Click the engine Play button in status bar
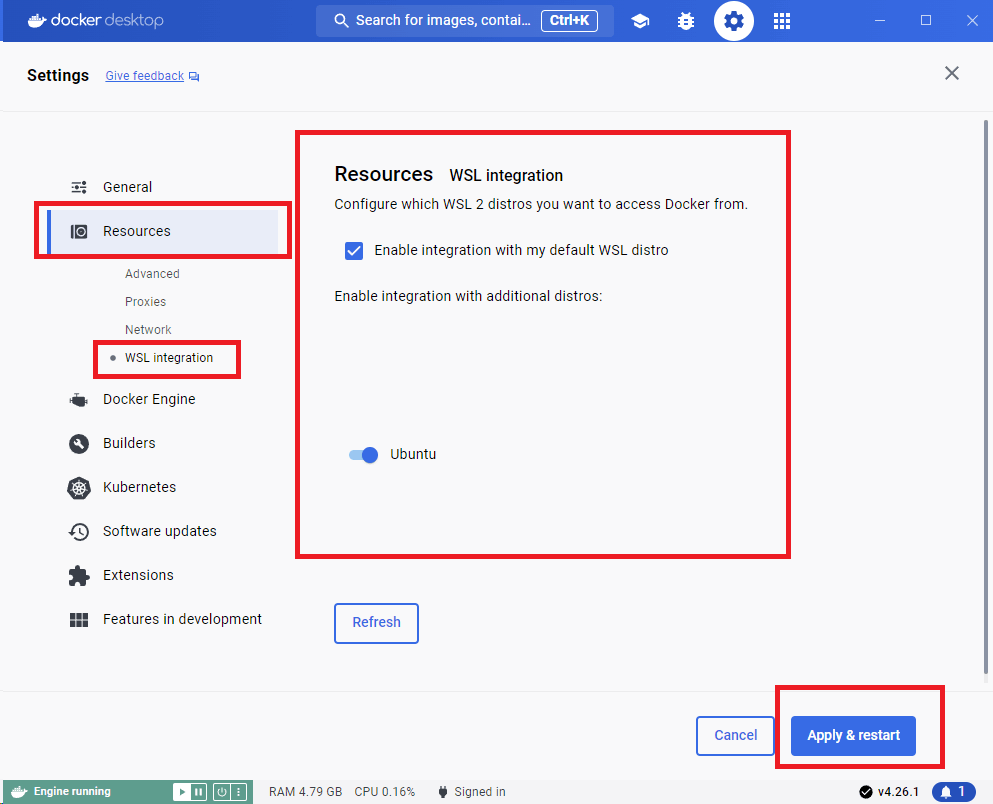Screen dimensions: 993x804 182,791
